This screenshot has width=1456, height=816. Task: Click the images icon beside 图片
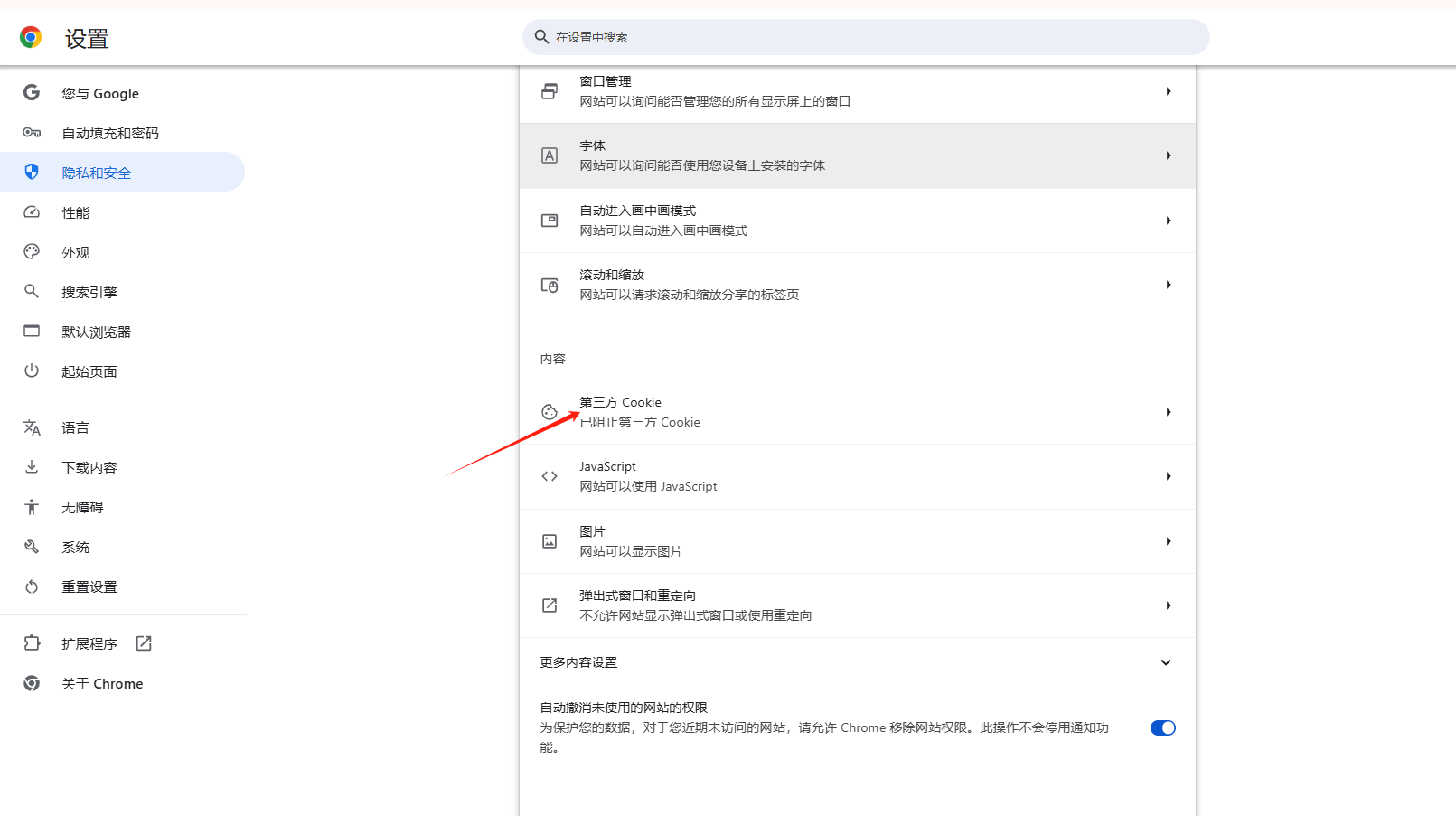pyautogui.click(x=550, y=541)
